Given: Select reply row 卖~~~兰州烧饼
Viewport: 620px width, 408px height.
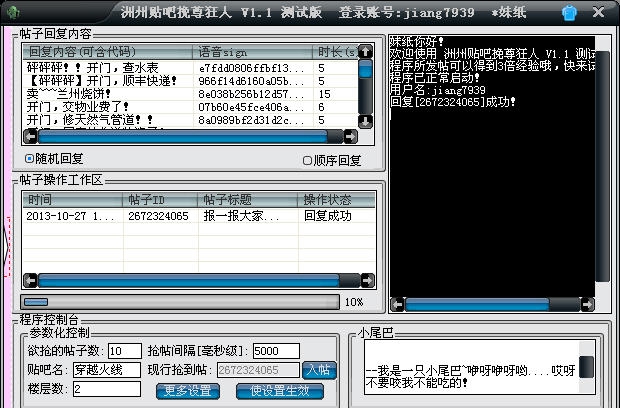Looking at the screenshot, I should tap(69, 94).
